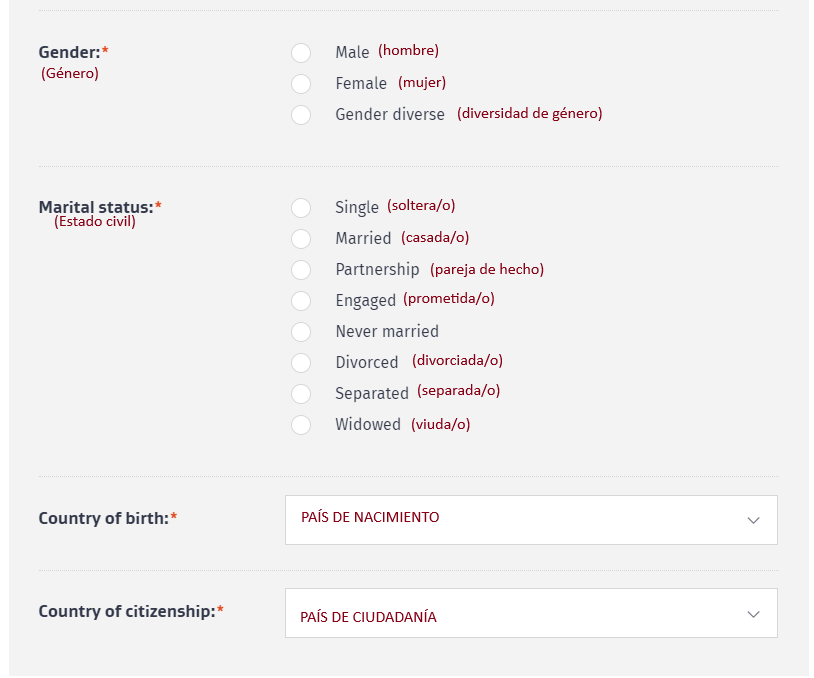Select the Male gender radio button
Screen dimensions: 814x678
301,53
